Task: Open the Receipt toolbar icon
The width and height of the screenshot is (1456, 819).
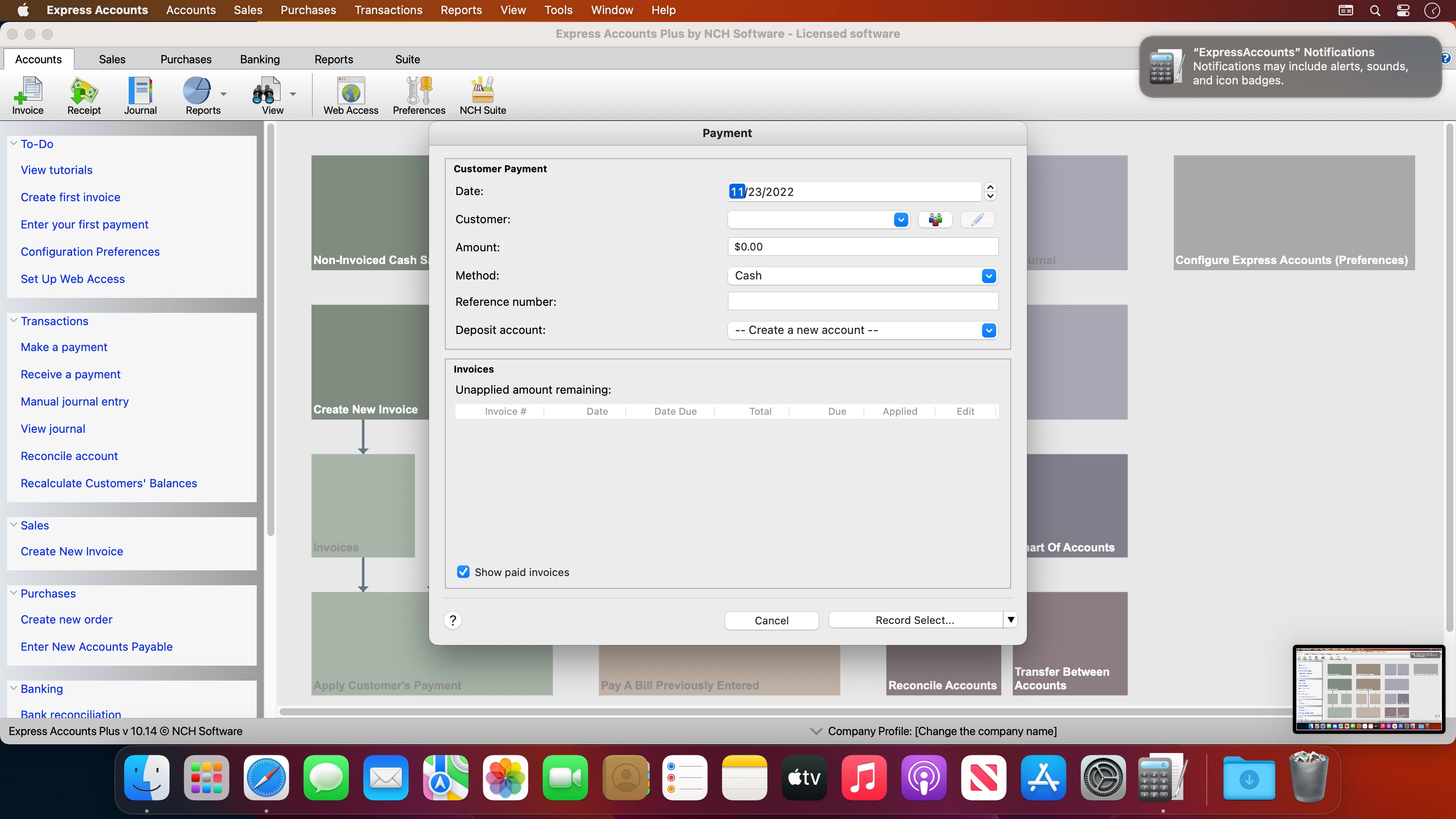Action: (84, 95)
